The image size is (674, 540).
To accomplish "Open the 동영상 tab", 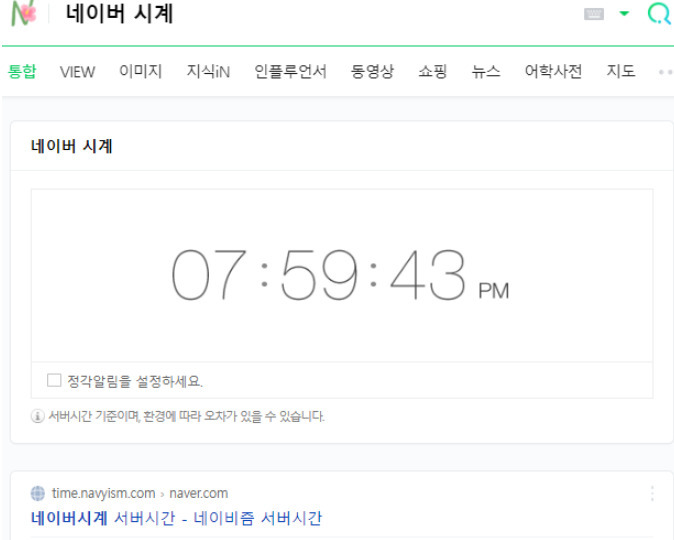I will coord(372,71).
